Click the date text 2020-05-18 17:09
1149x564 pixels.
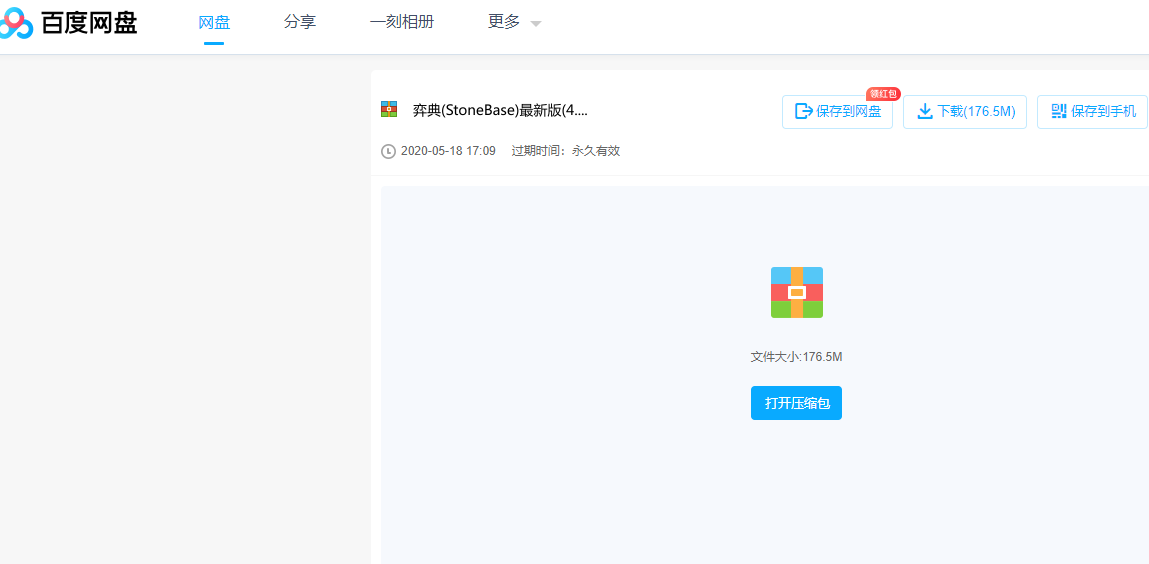[448, 152]
